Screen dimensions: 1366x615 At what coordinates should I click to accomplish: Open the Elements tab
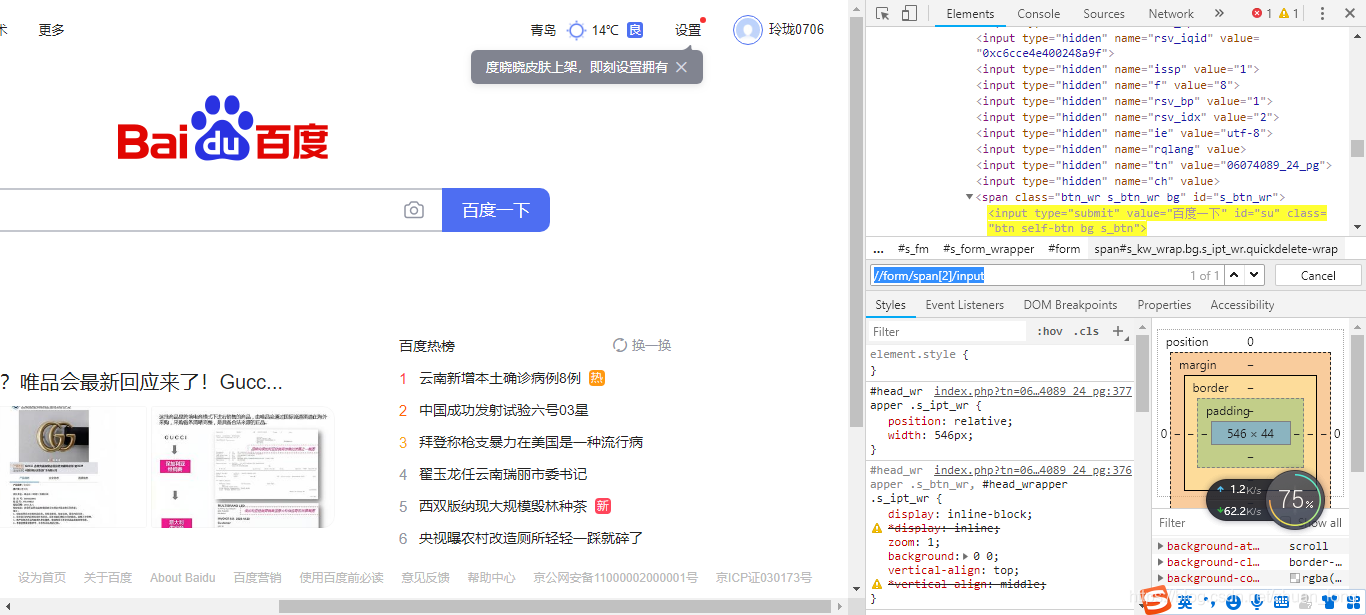point(970,14)
